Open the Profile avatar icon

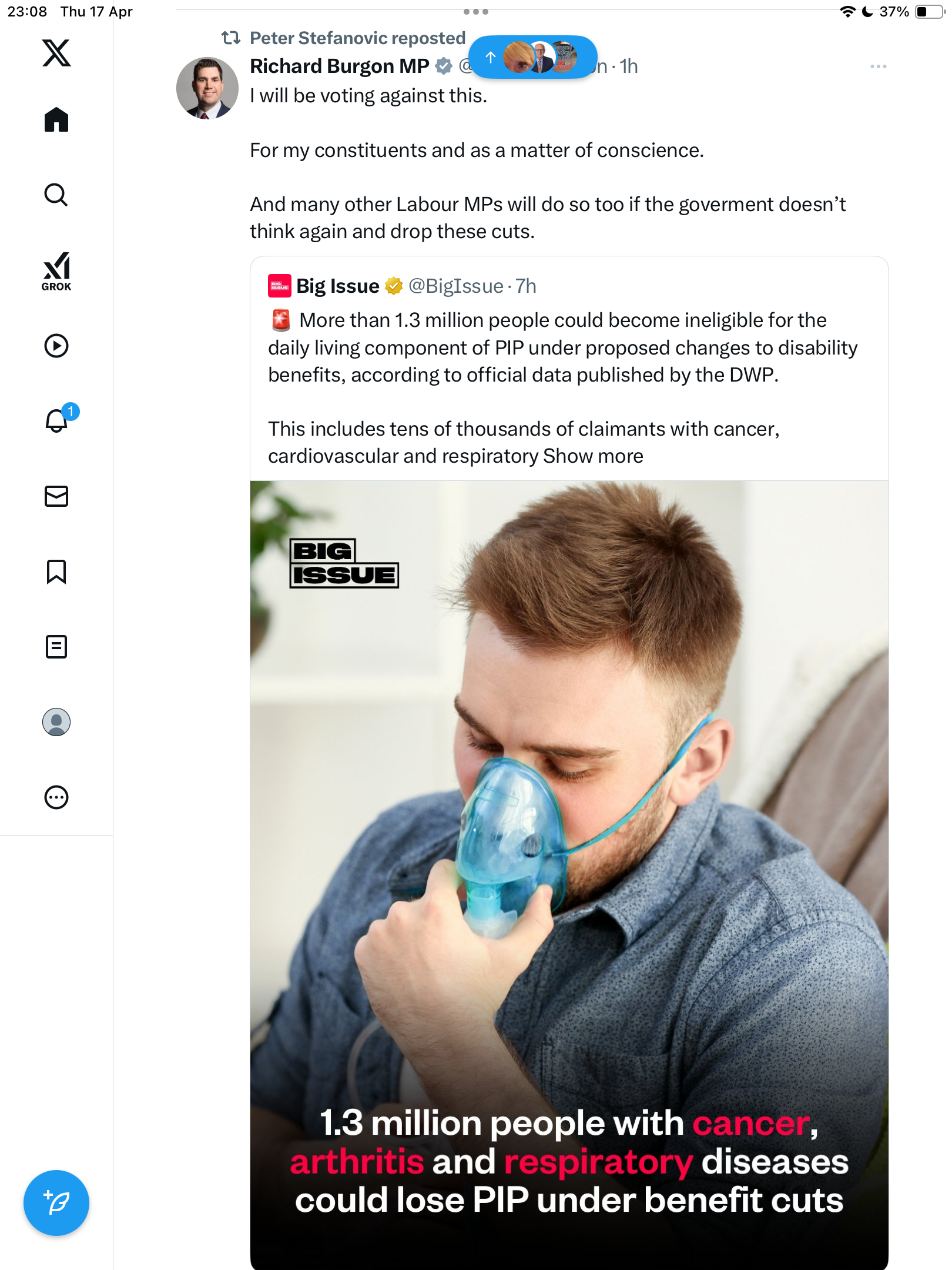56,722
